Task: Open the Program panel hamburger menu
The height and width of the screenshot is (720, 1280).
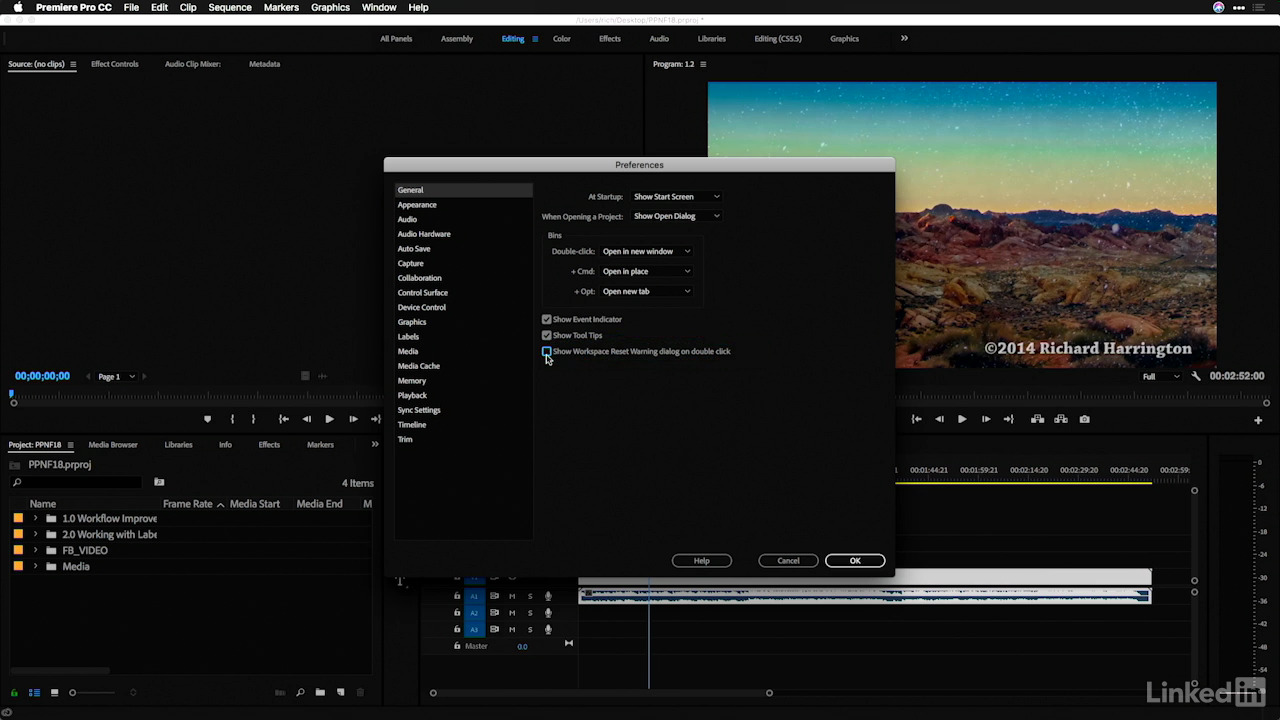Action: [x=703, y=64]
